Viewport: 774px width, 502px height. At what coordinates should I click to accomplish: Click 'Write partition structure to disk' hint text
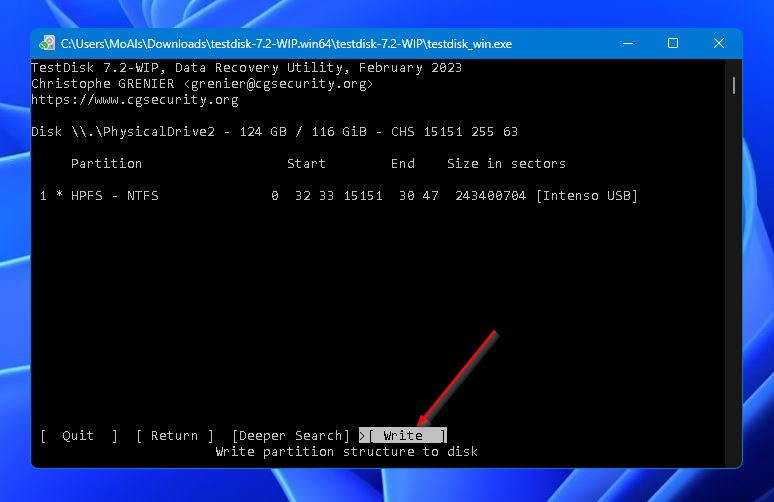click(347, 452)
